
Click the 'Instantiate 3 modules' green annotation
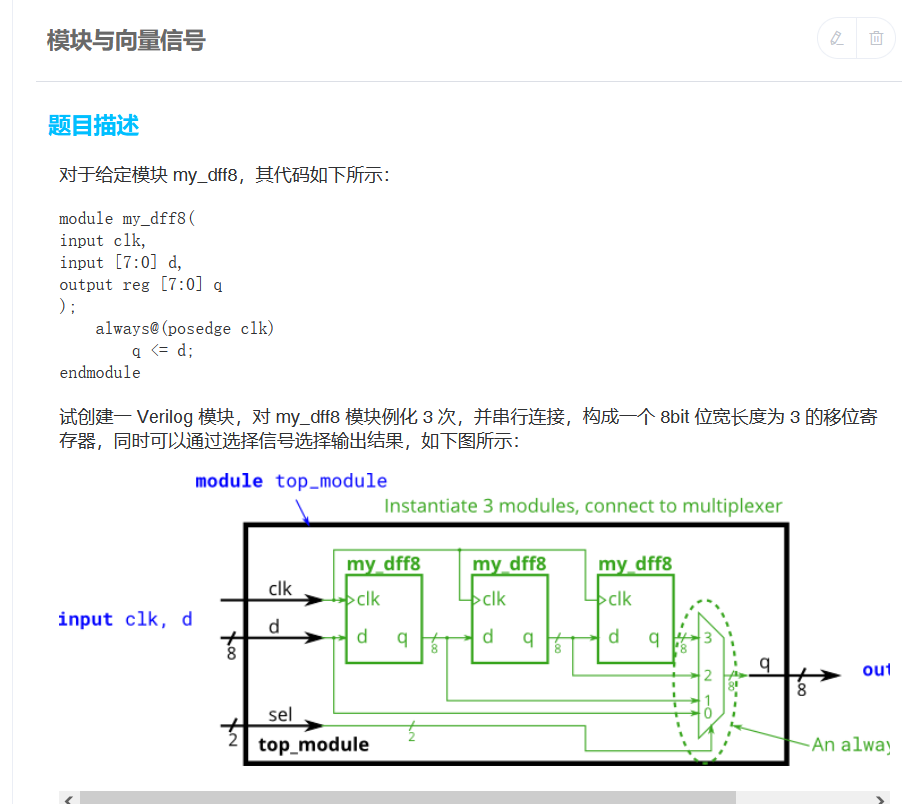(x=583, y=506)
